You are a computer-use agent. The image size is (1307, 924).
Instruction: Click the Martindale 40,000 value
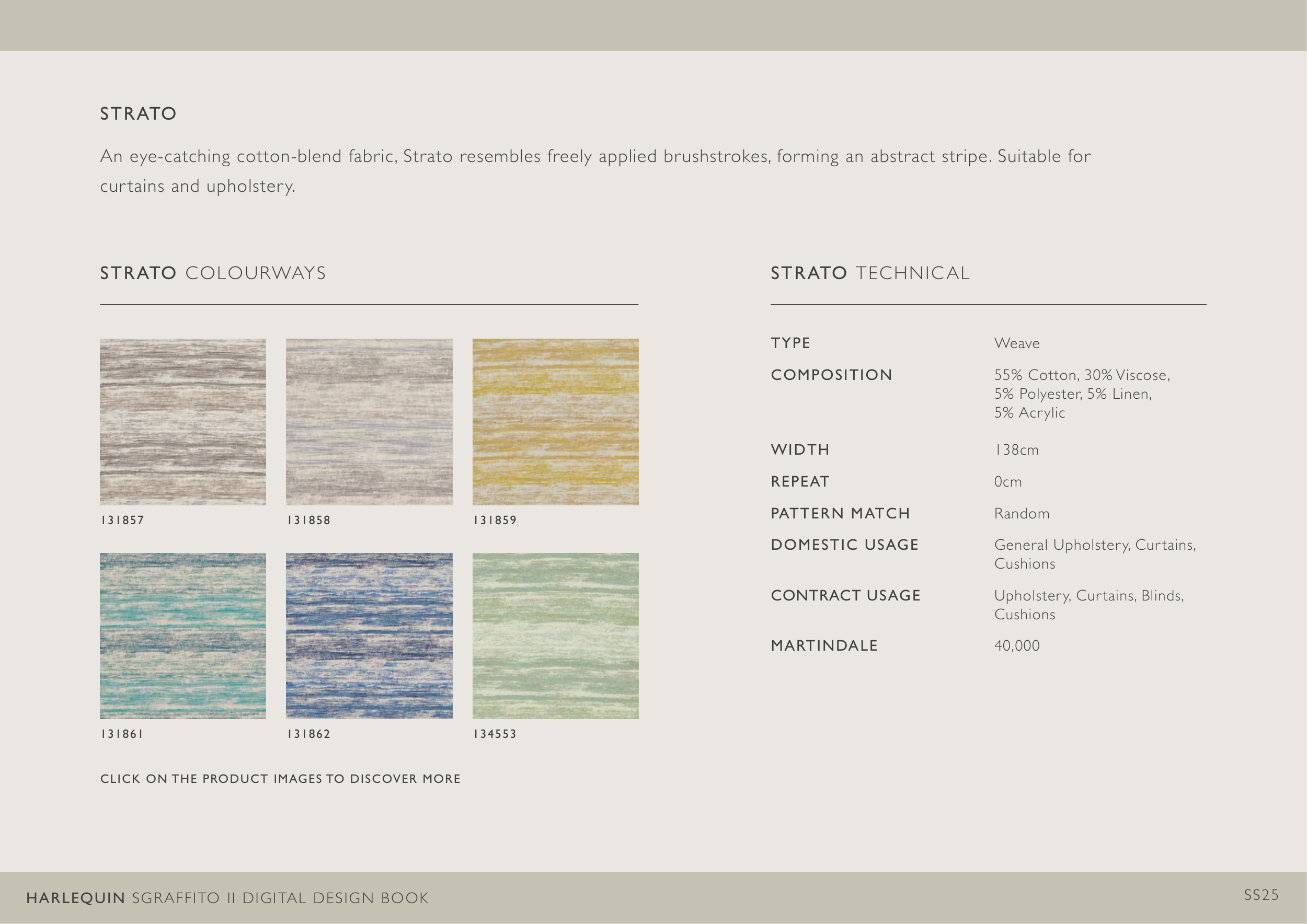1017,646
